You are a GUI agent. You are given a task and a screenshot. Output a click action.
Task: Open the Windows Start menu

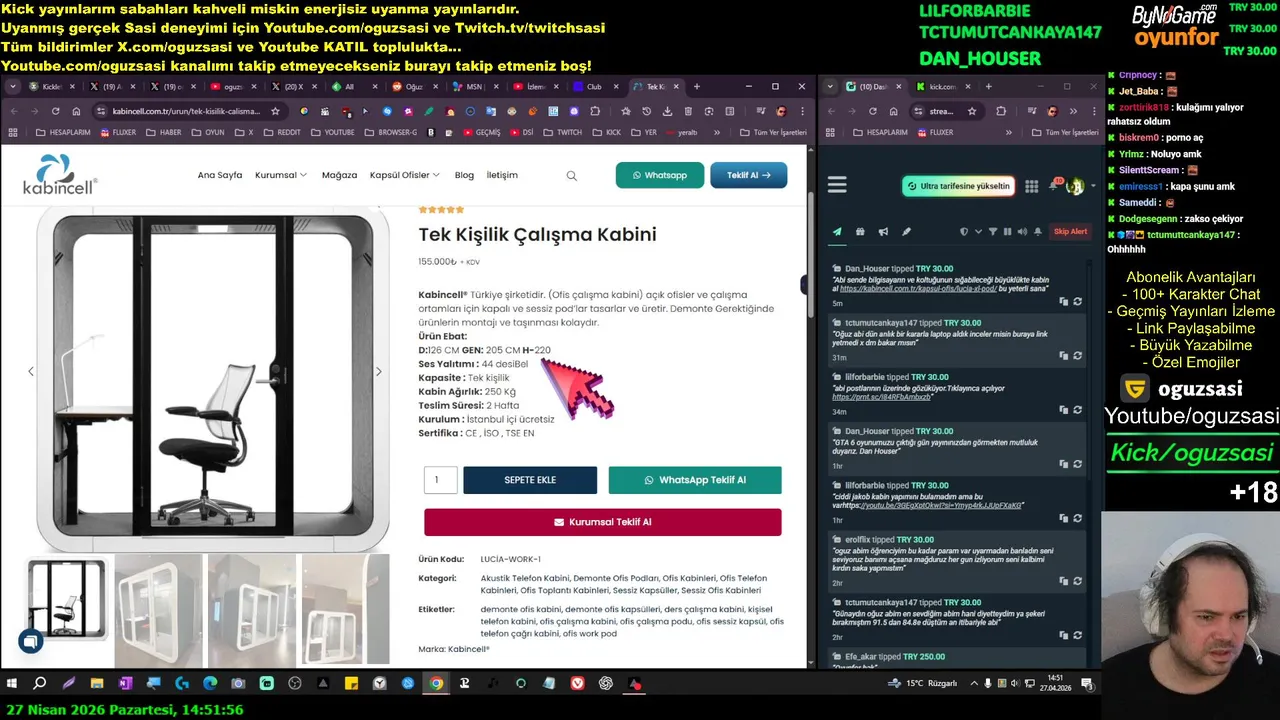[12, 684]
